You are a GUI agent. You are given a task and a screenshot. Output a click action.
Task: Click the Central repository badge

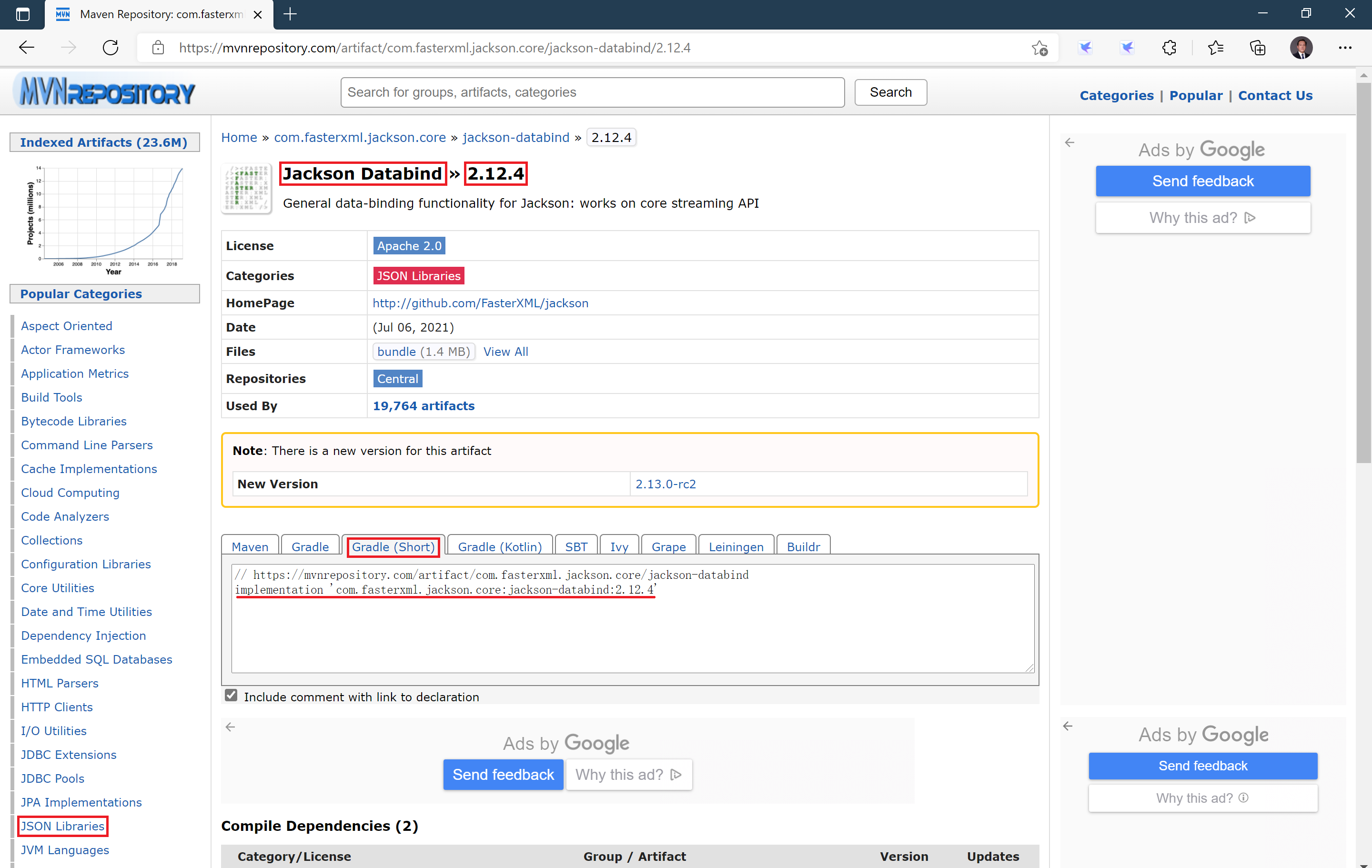397,378
